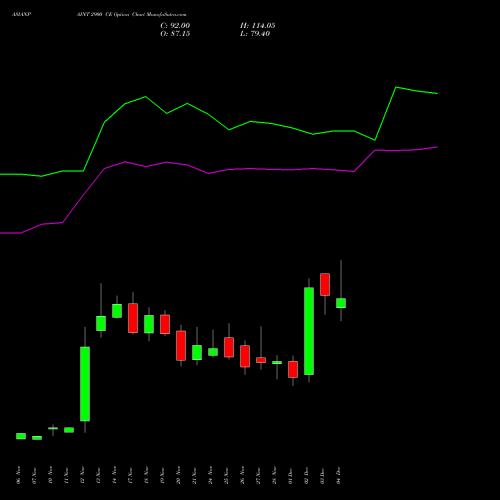Viewport: 500px width, 500px height.
Task: Select the red candle for 25 Nov
Action: 229,347
